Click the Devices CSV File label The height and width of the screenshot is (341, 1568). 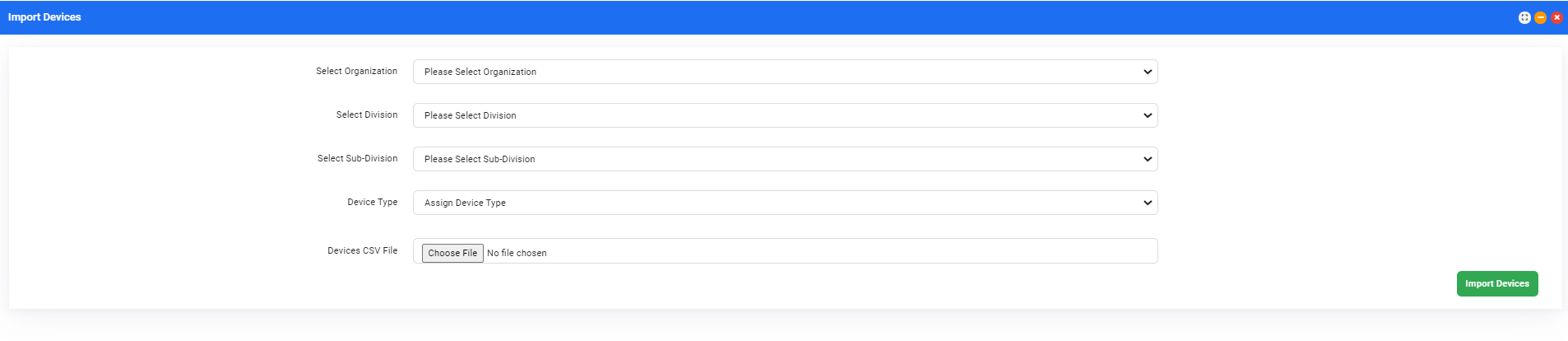click(362, 251)
